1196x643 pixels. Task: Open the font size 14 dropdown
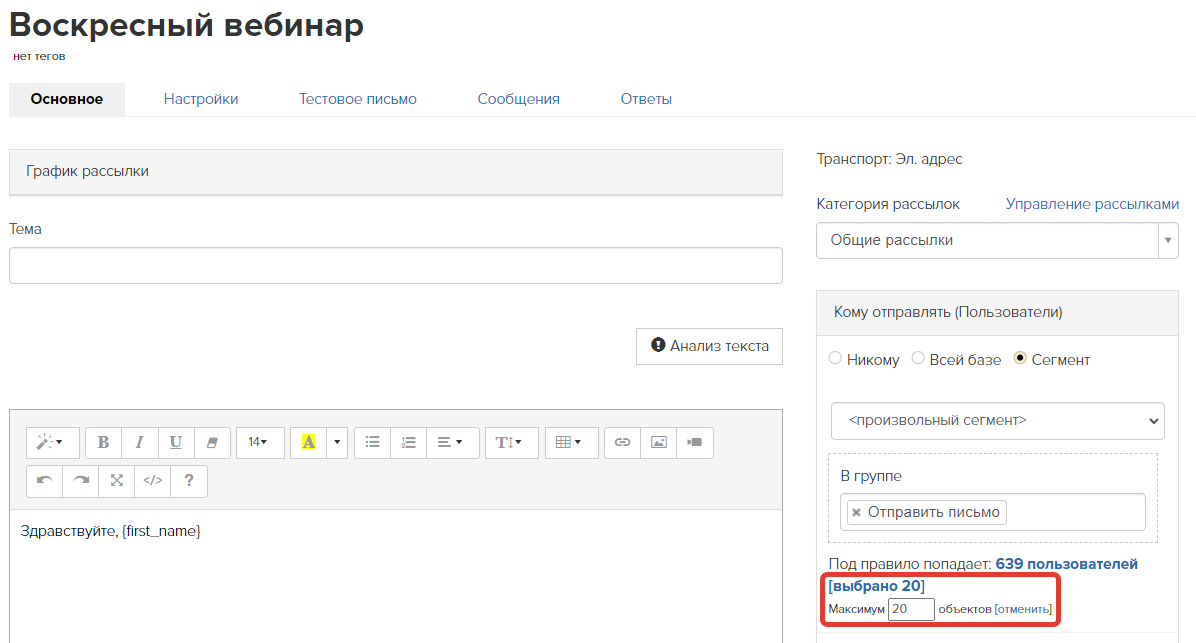(x=260, y=442)
